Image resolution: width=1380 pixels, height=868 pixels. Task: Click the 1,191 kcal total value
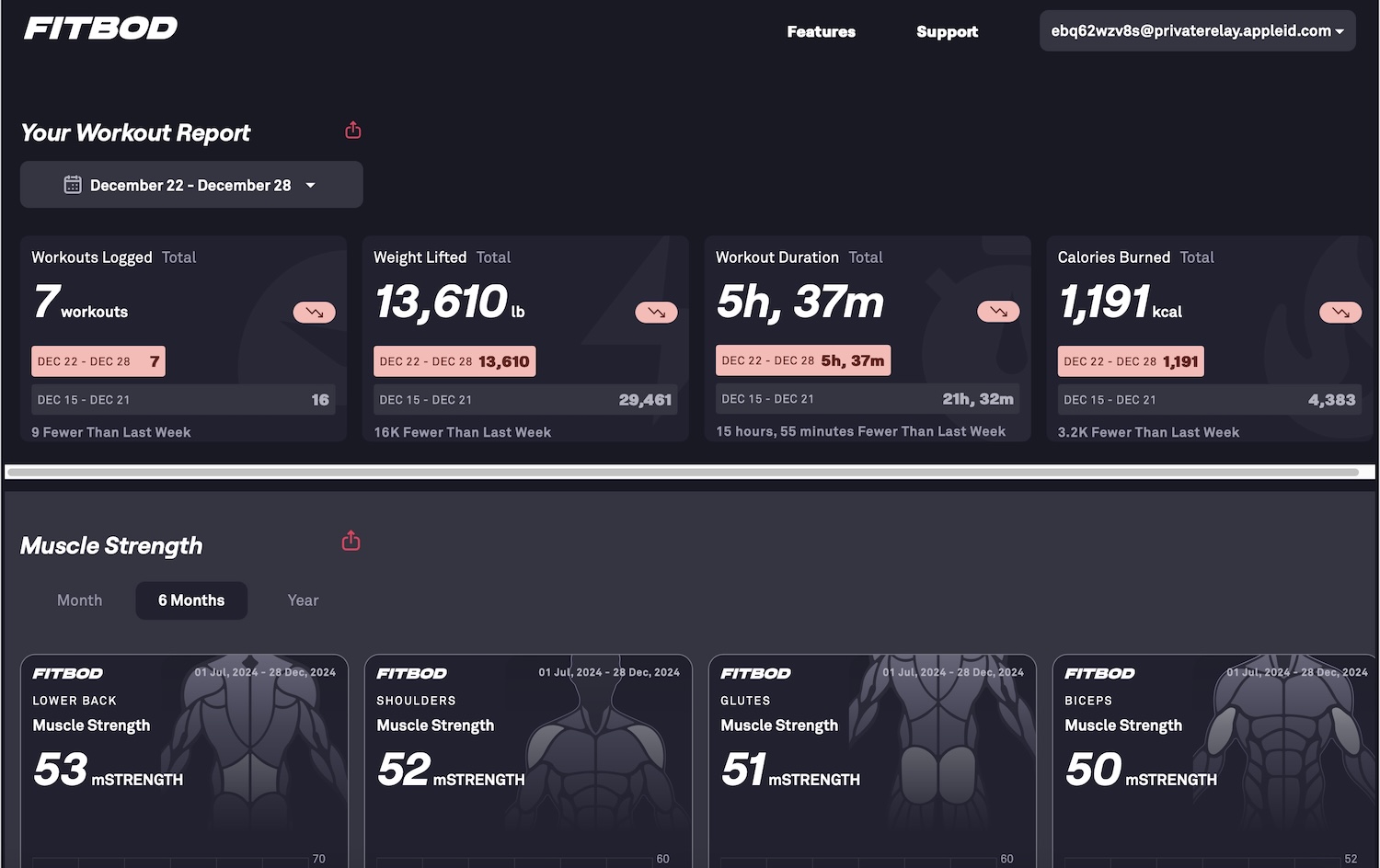tap(1121, 303)
